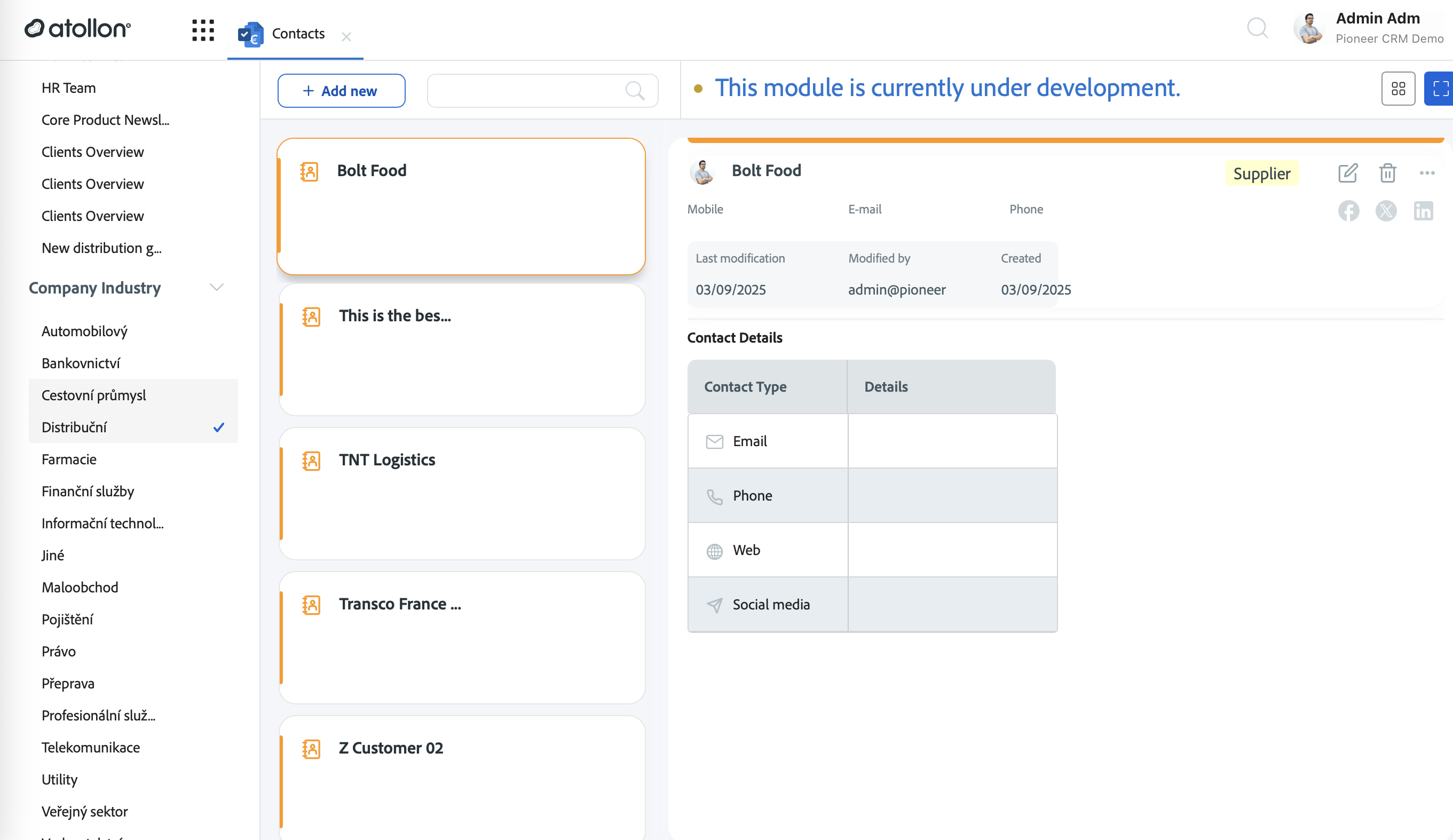Click the global search magnifier icon
Screen dimensions: 1453x840
click(x=1257, y=28)
